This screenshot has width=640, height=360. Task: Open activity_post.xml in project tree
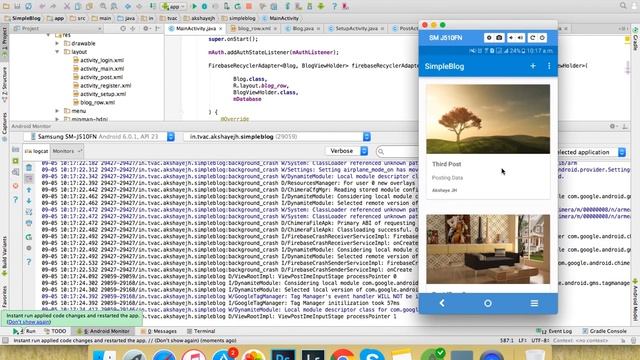pyautogui.click(x=101, y=77)
